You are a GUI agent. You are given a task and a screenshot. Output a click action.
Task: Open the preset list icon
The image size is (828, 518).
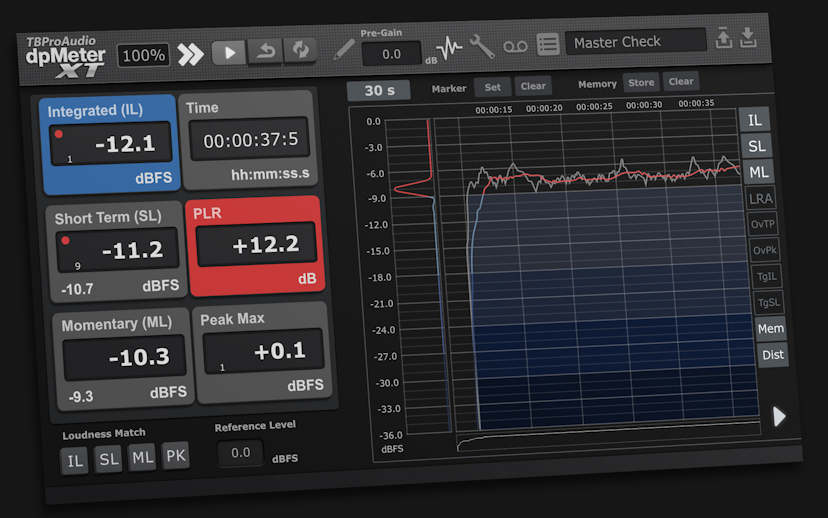[548, 44]
